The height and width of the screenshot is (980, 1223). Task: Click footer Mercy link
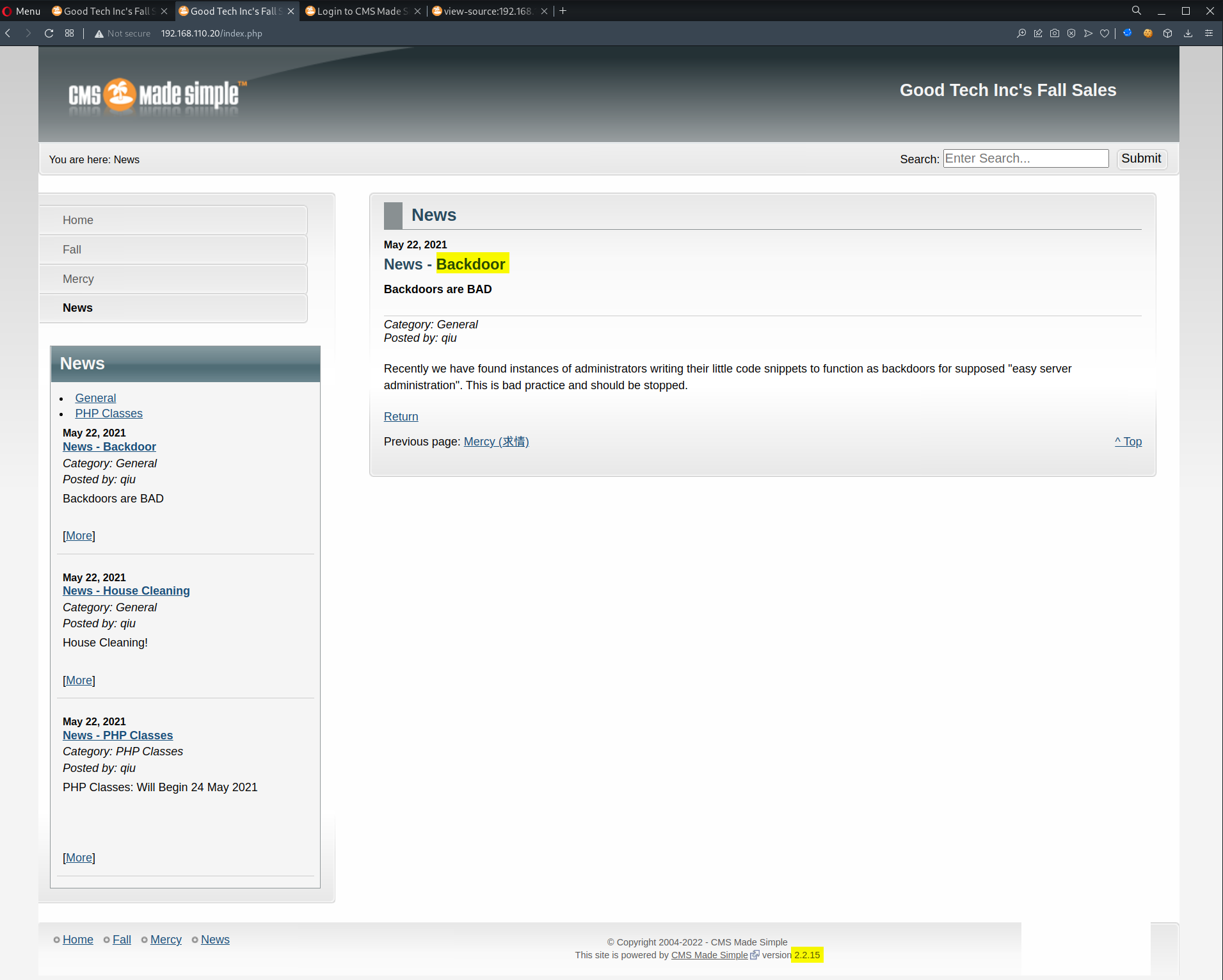point(166,940)
